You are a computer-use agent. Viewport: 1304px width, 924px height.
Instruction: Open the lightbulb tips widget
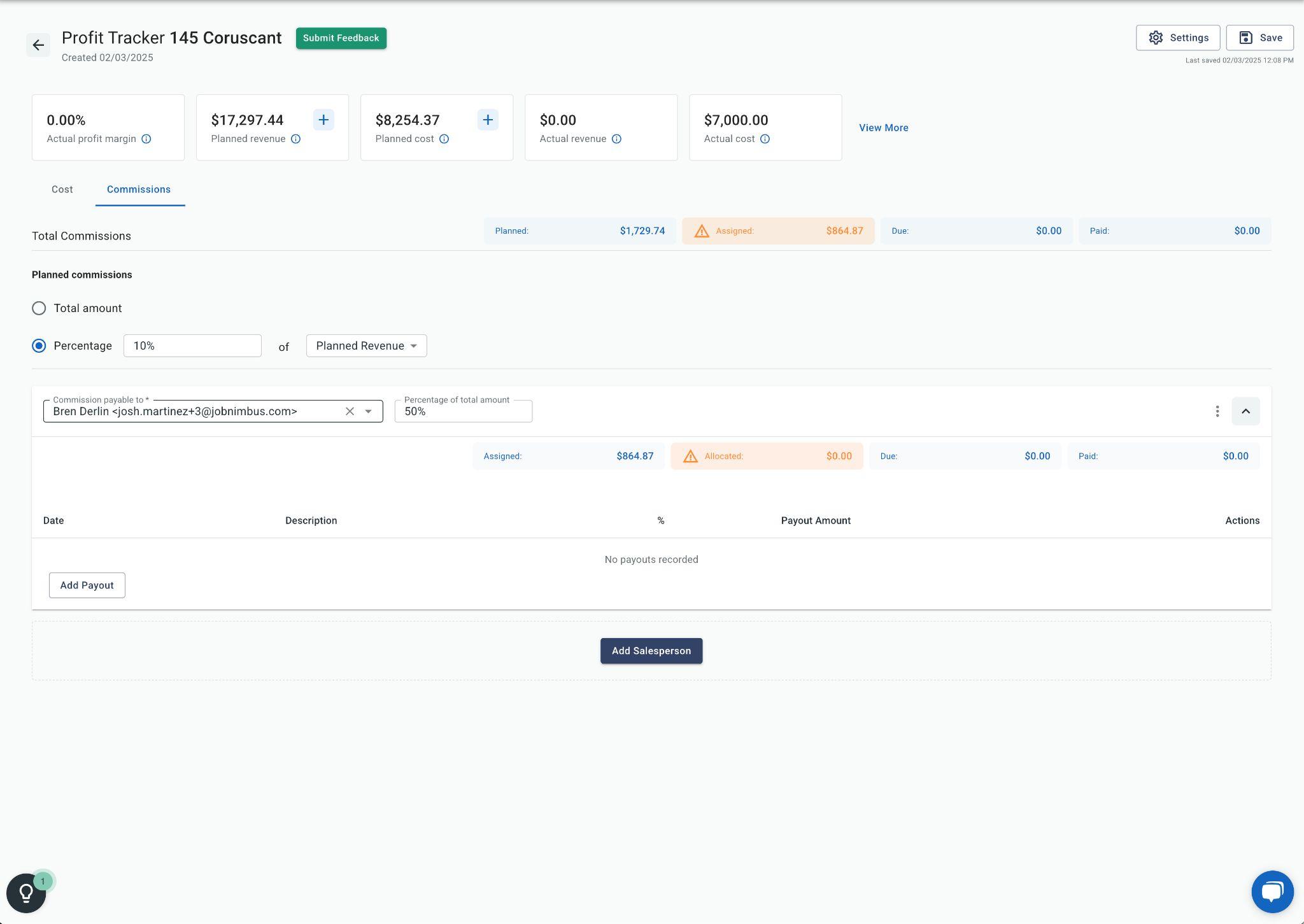click(26, 893)
